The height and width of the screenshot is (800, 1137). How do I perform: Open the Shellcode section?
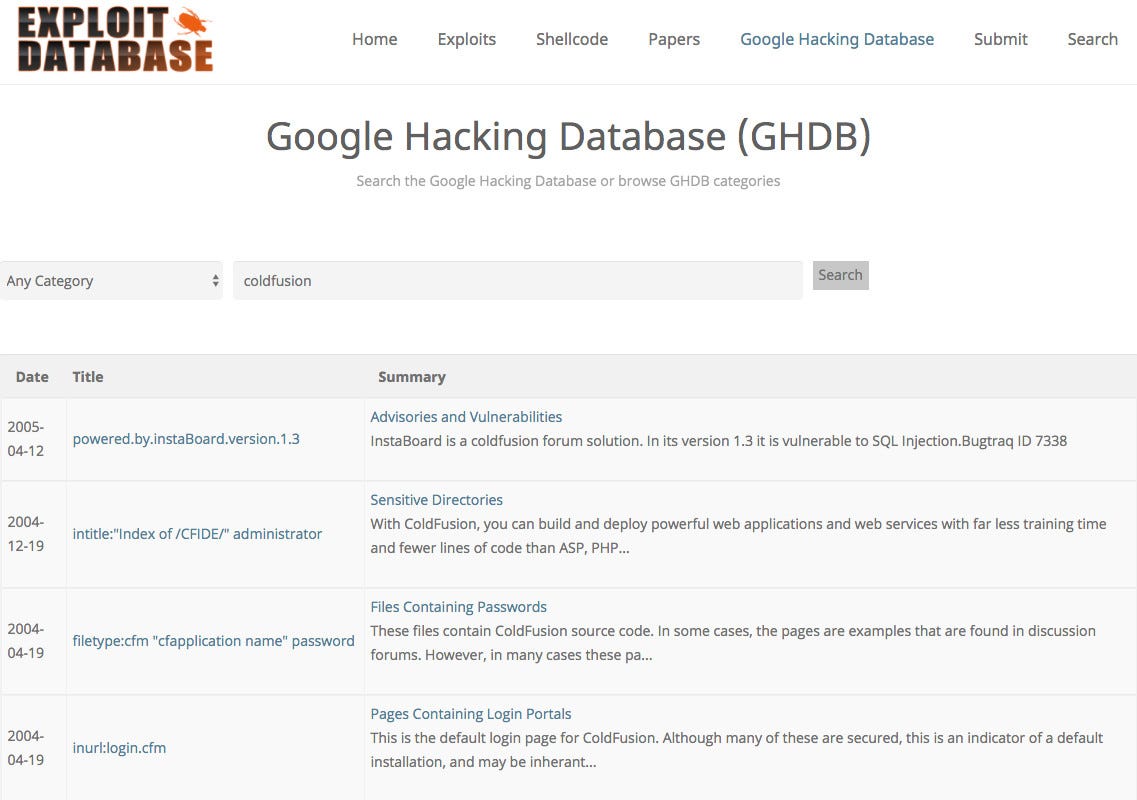[571, 39]
